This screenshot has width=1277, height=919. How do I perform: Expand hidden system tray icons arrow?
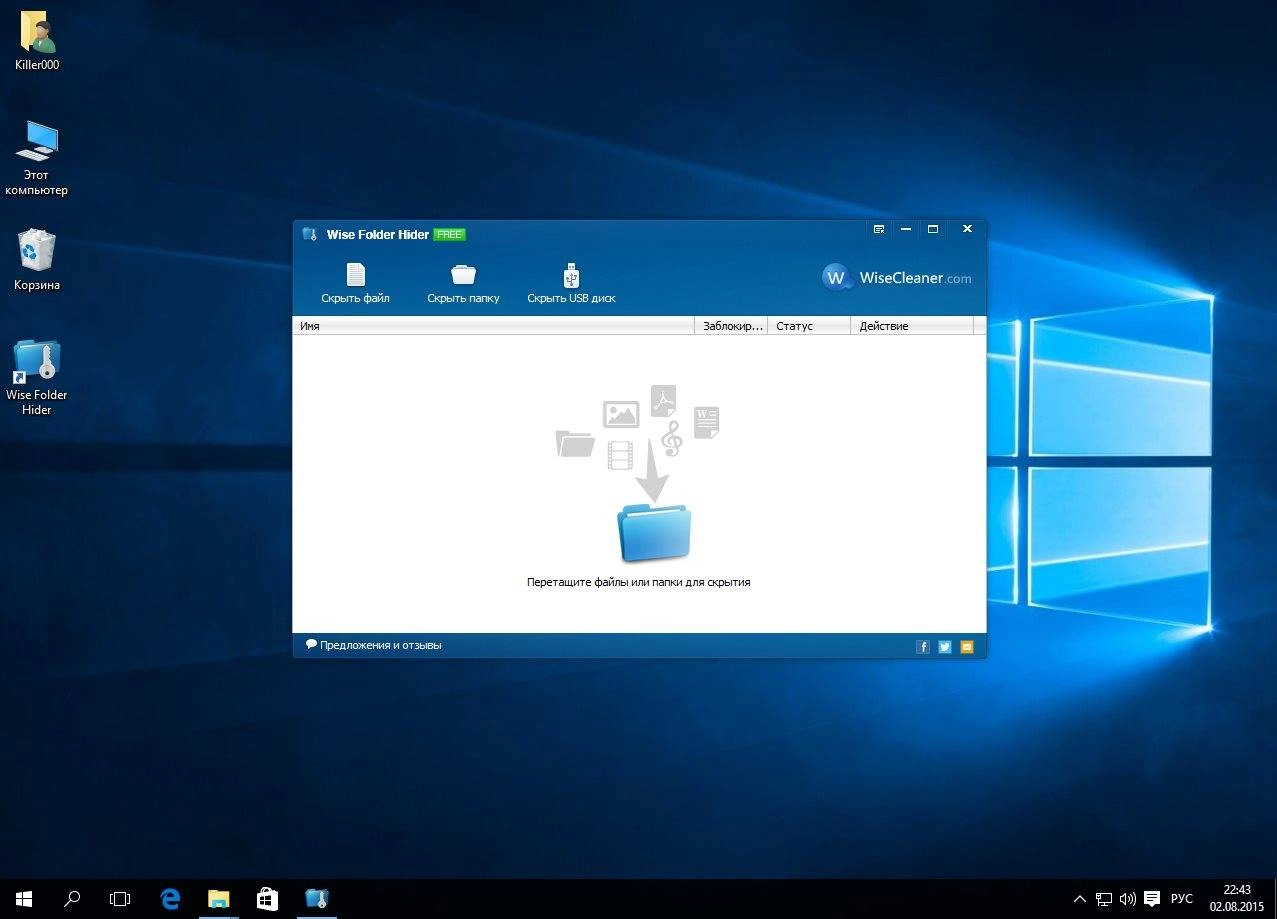[x=1080, y=899]
